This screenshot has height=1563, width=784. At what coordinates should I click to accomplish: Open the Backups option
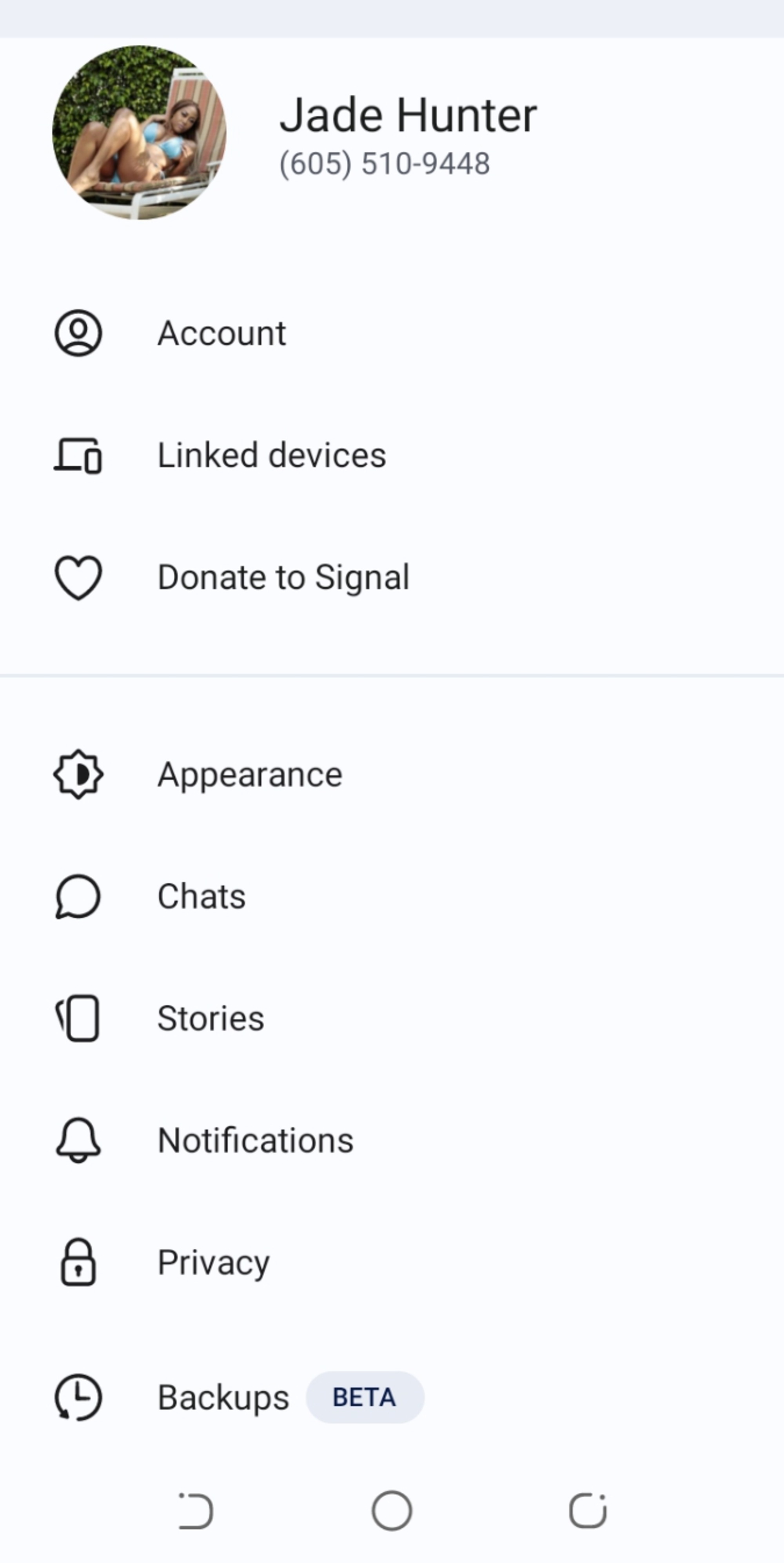tap(223, 1397)
